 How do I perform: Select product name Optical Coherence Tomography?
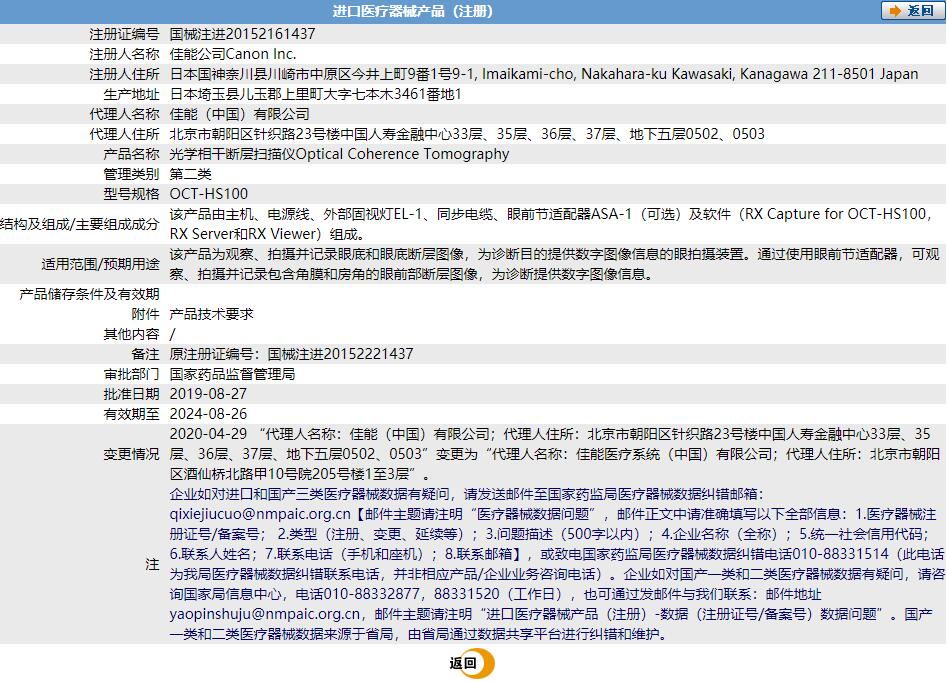click(402, 153)
